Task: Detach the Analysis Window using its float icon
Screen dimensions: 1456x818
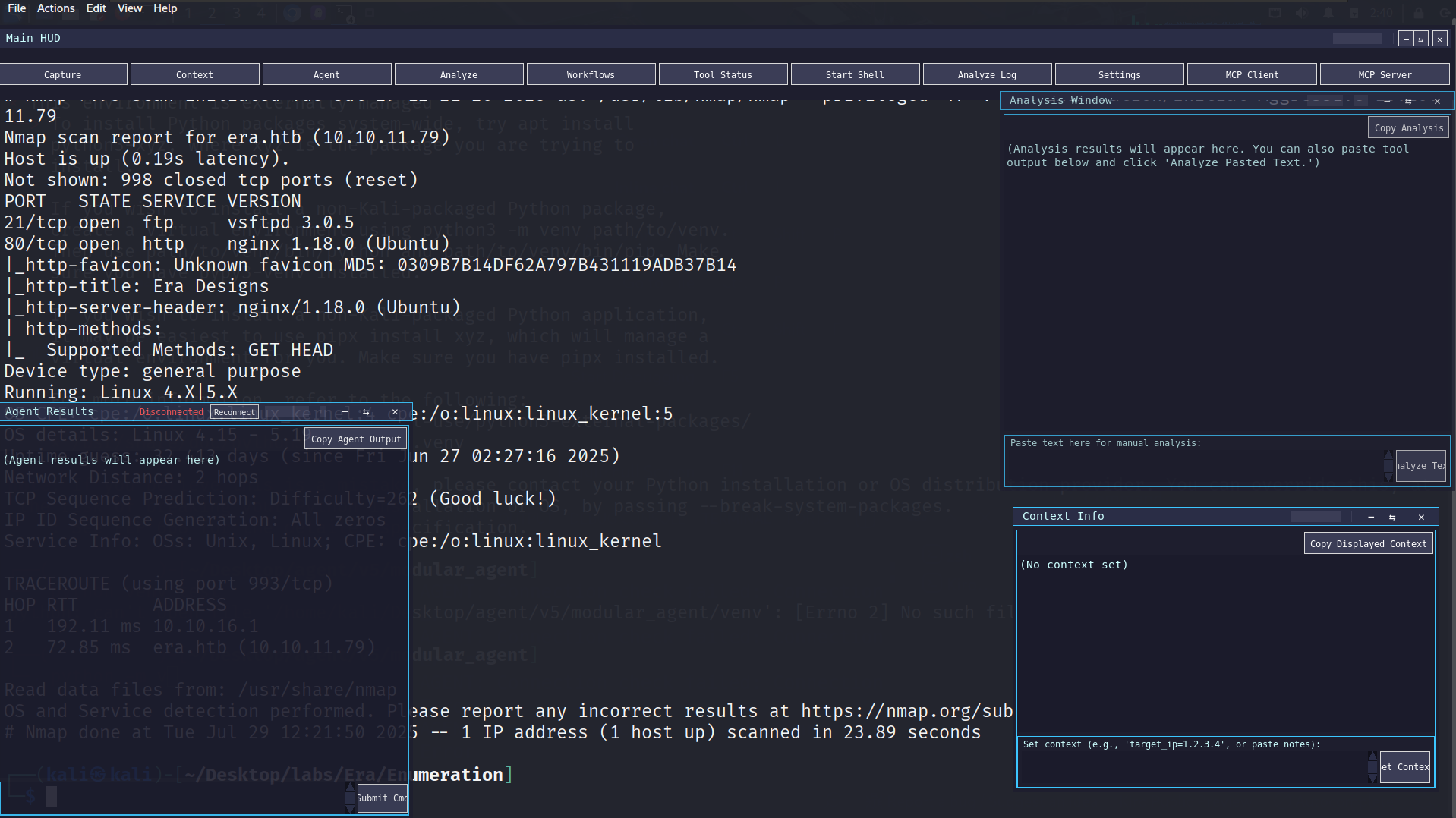Action: click(1408, 100)
